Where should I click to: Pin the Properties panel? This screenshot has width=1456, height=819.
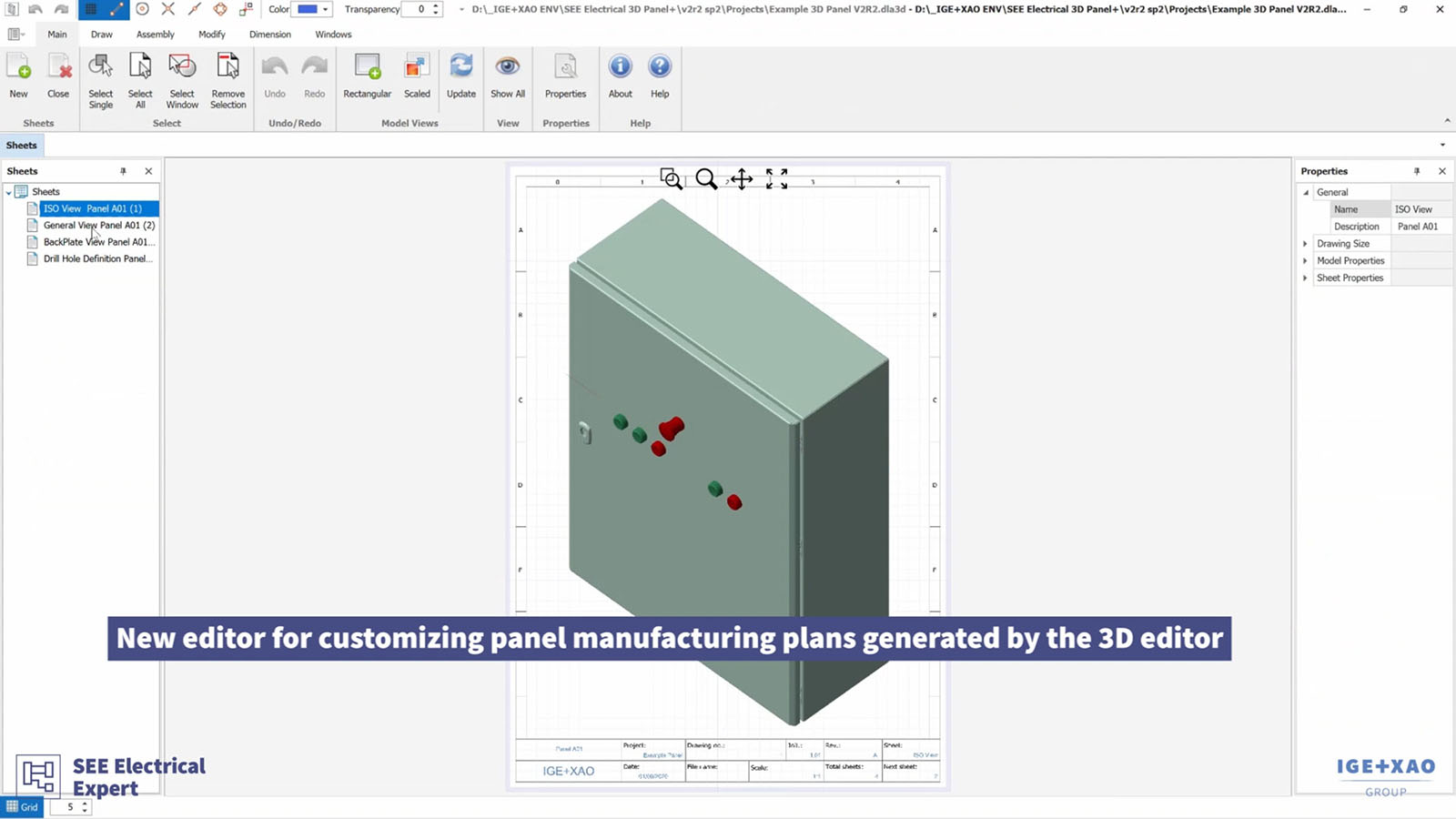[x=1417, y=171]
